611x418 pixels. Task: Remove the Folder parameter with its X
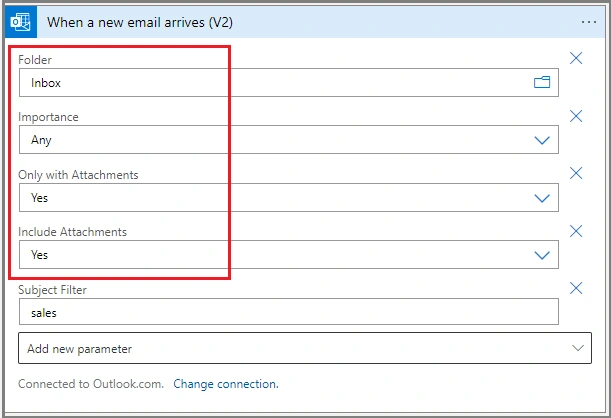(x=576, y=58)
